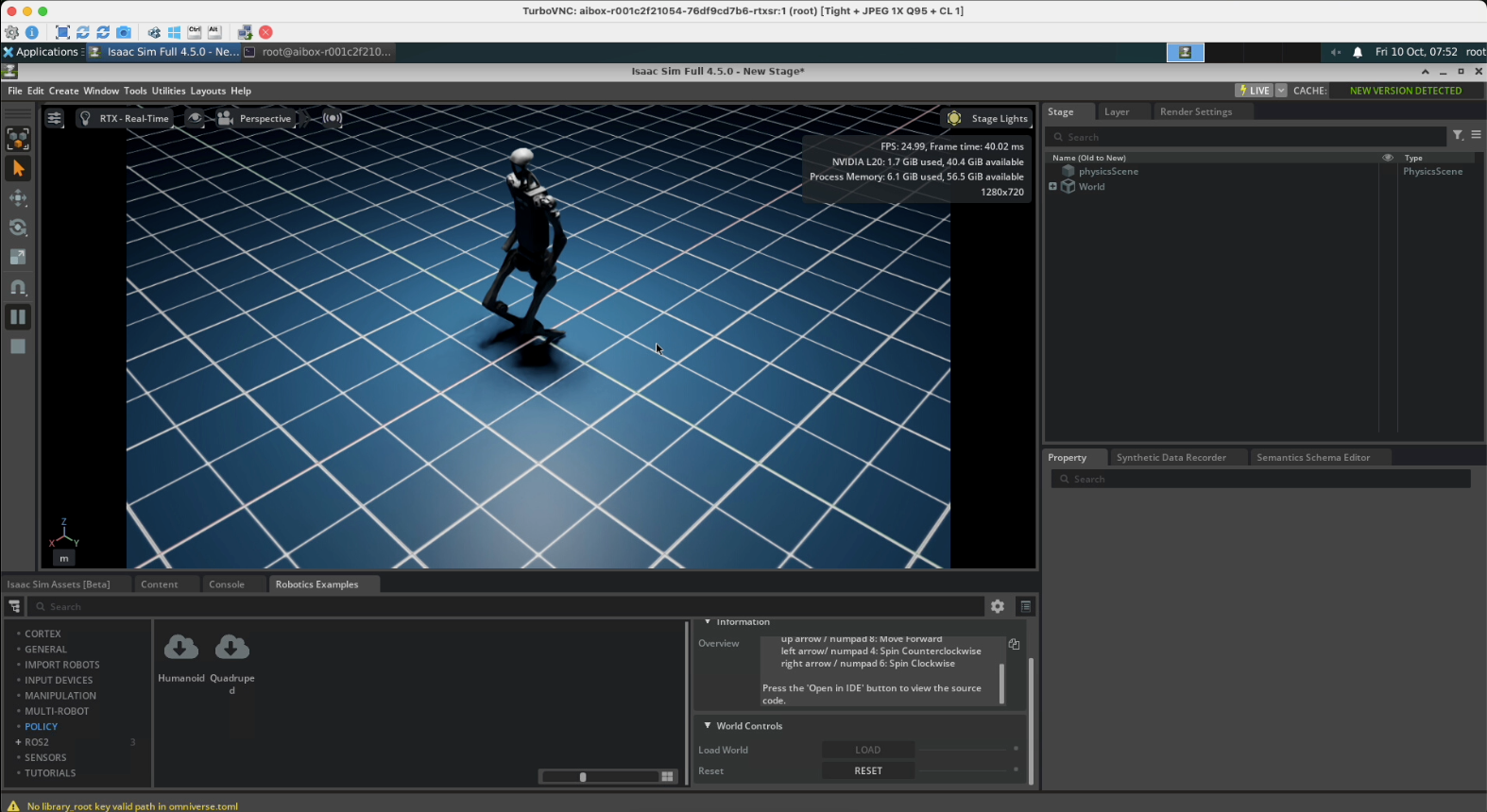Viewport: 1487px width, 812px height.
Task: Click the magnet Snap tool icon
Action: point(18,287)
